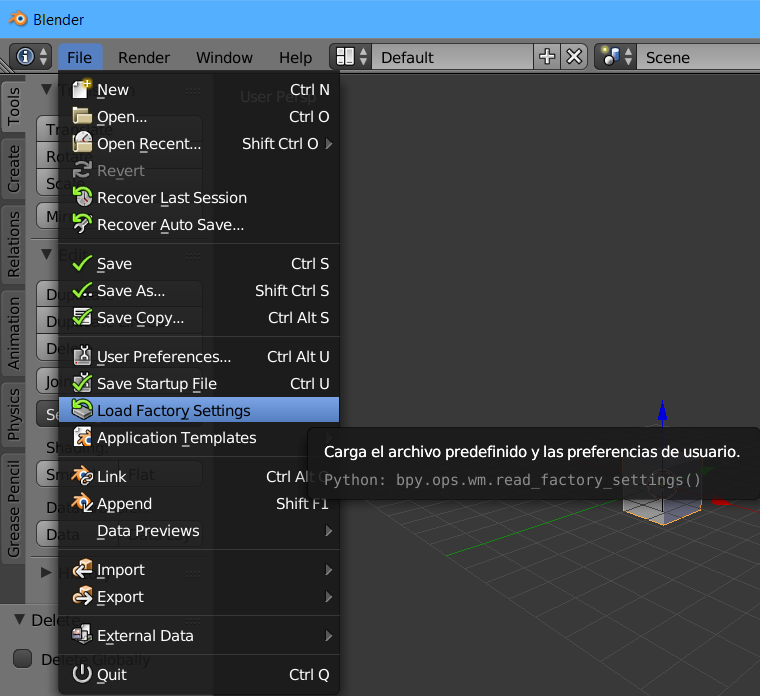Expand the External Data submenu arrow
760x696 pixels.
[329, 635]
